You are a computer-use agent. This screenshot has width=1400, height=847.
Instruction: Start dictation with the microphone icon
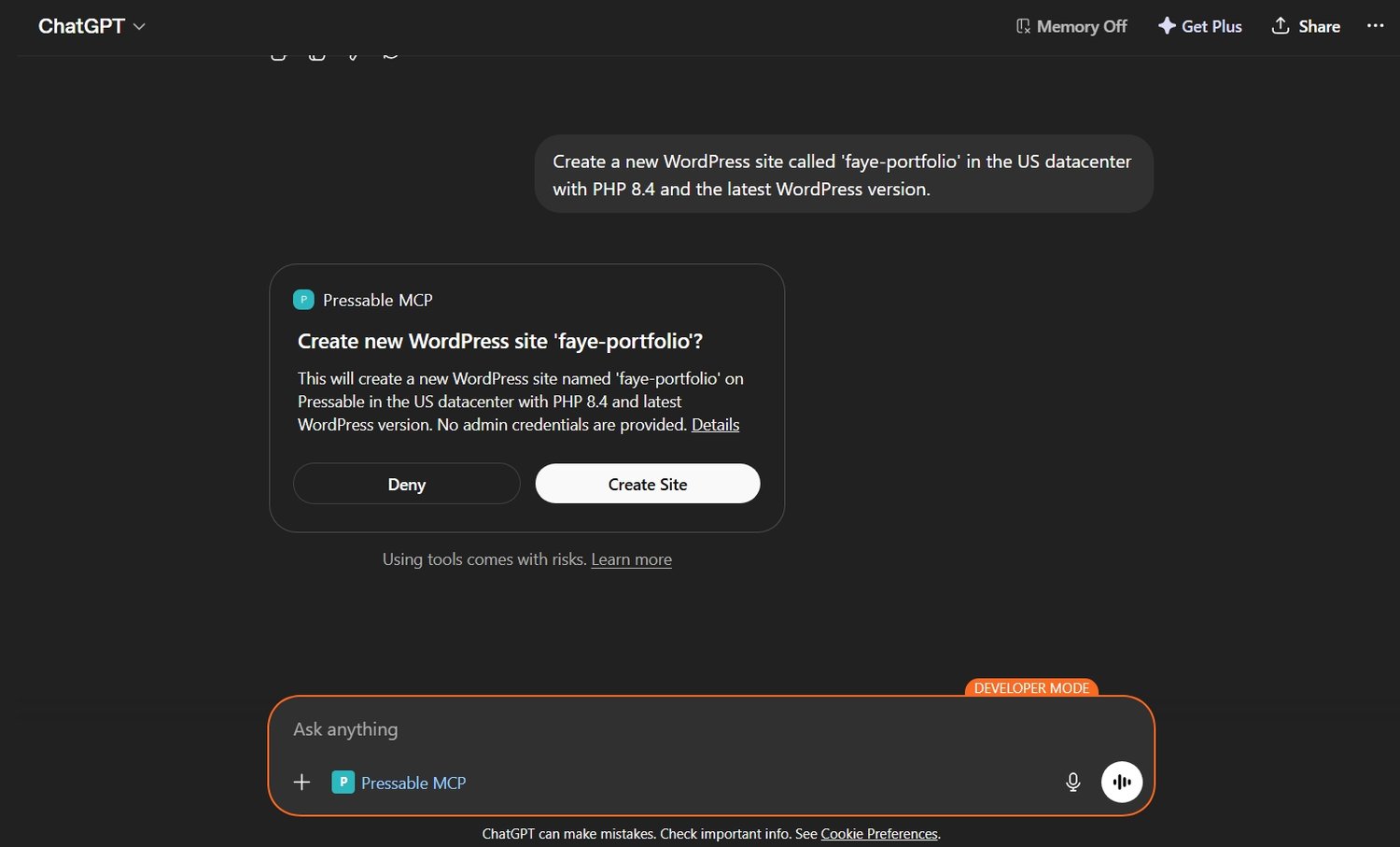tap(1073, 783)
